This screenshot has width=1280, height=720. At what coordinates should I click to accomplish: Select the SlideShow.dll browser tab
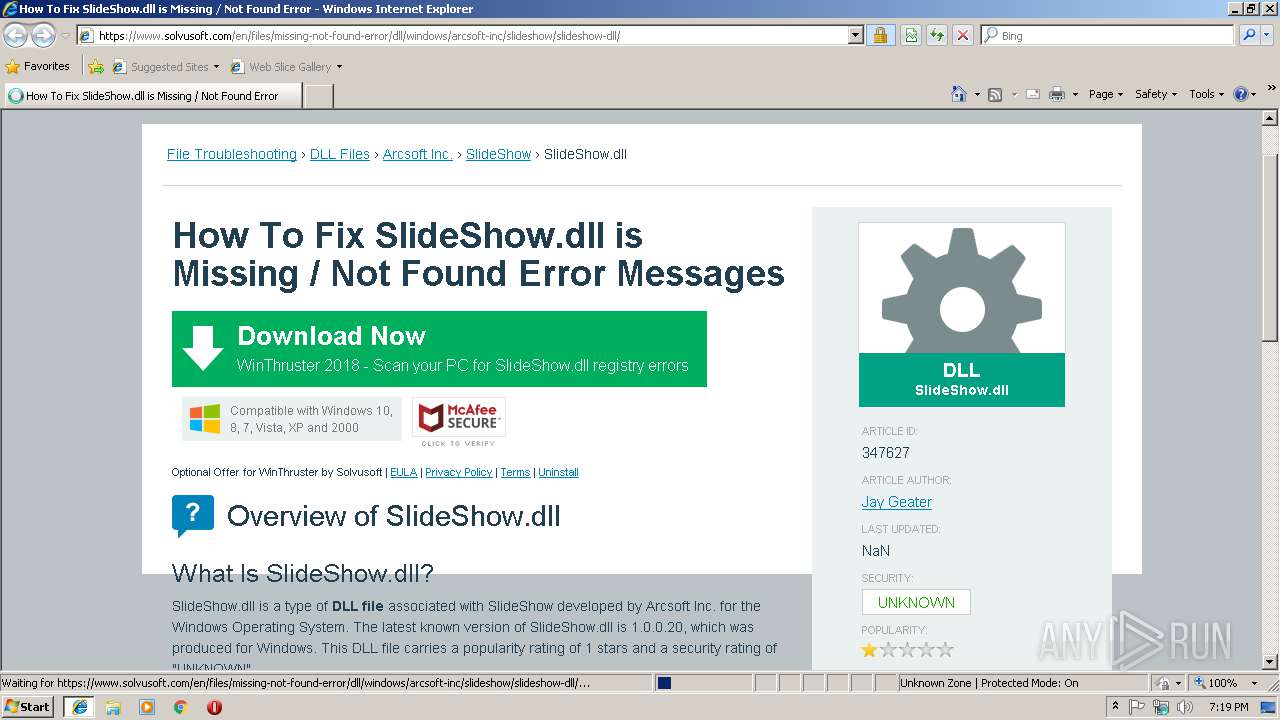pos(152,96)
